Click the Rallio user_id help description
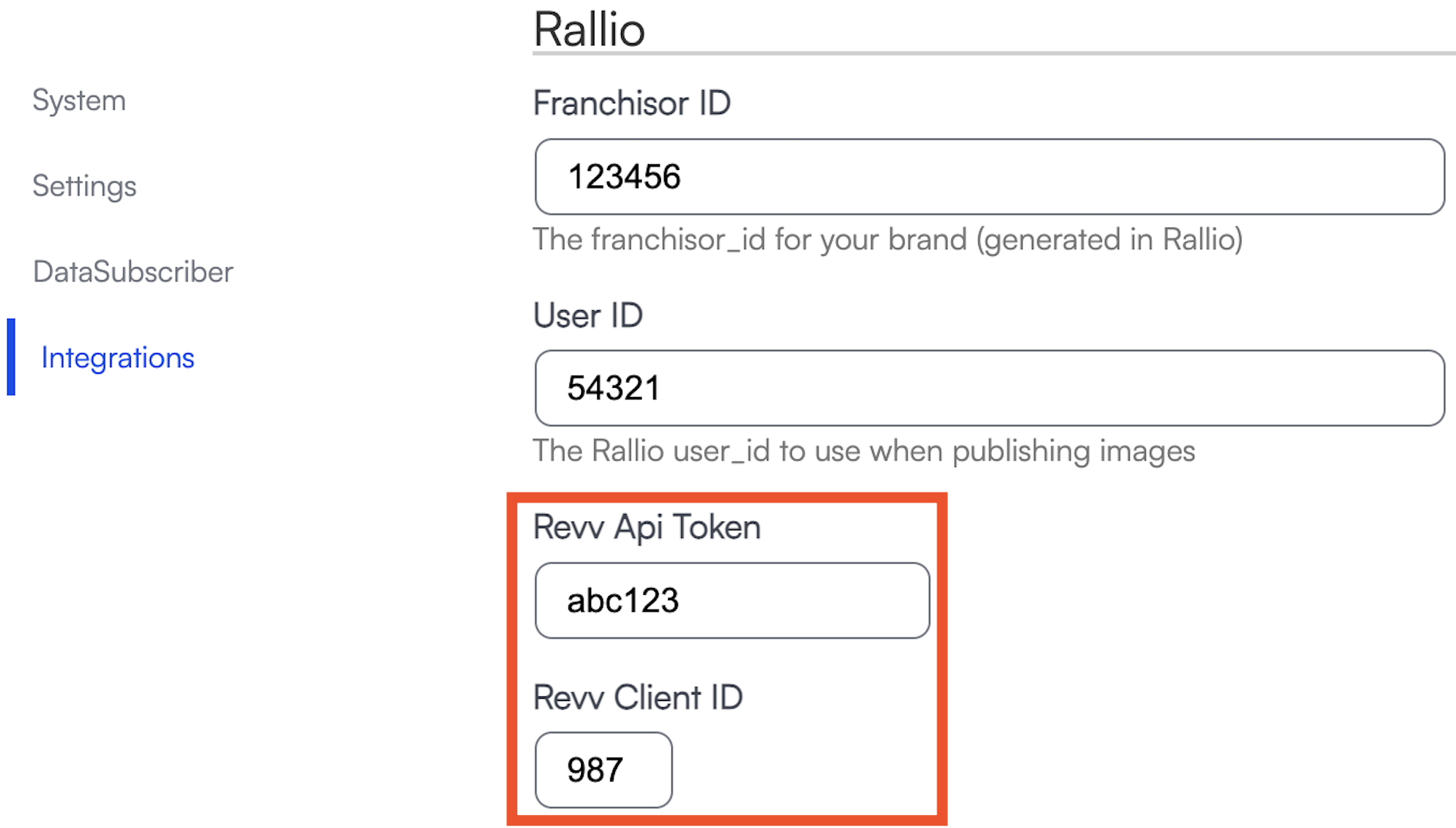Viewport: 1456px width, 828px height. (863, 451)
